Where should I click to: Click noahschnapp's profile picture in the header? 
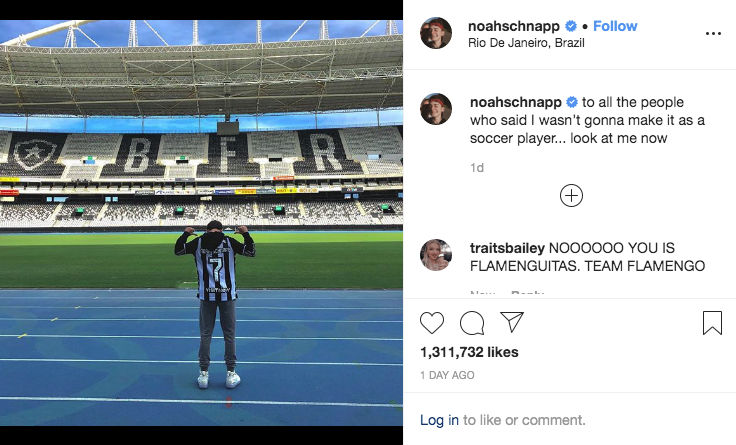(436, 33)
